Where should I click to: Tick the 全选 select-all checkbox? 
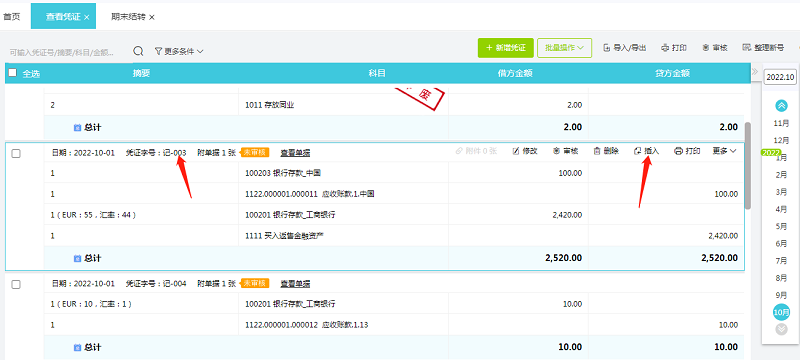pyautogui.click(x=13, y=73)
